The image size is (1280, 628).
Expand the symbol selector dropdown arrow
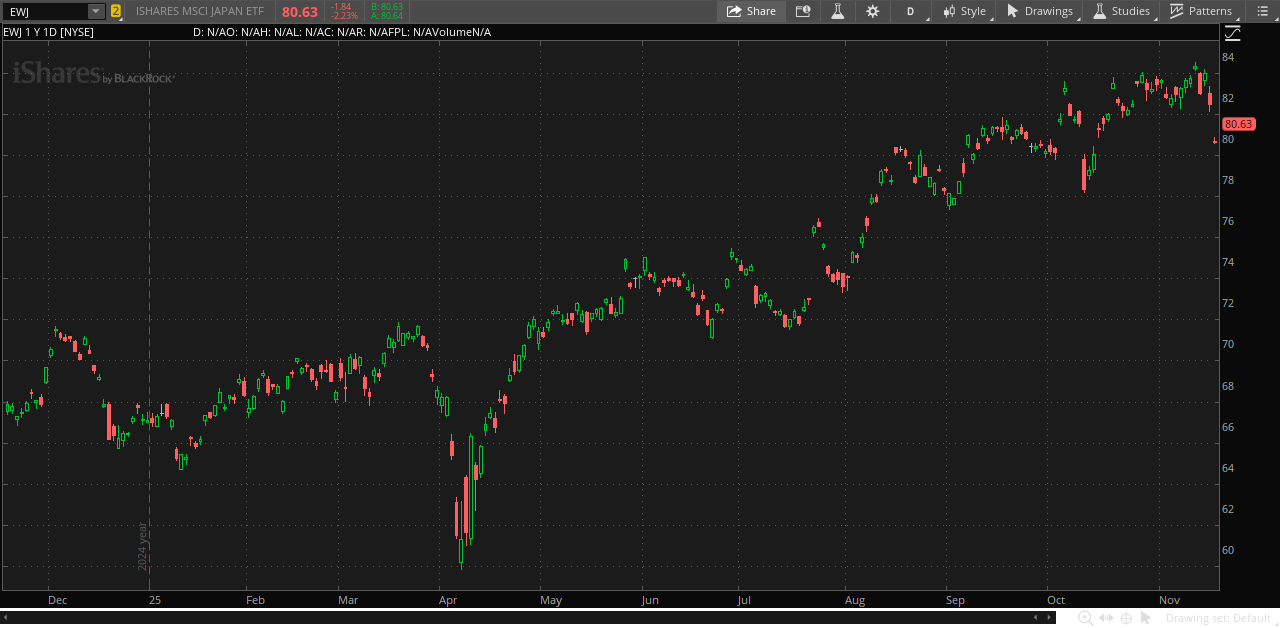[x=96, y=11]
